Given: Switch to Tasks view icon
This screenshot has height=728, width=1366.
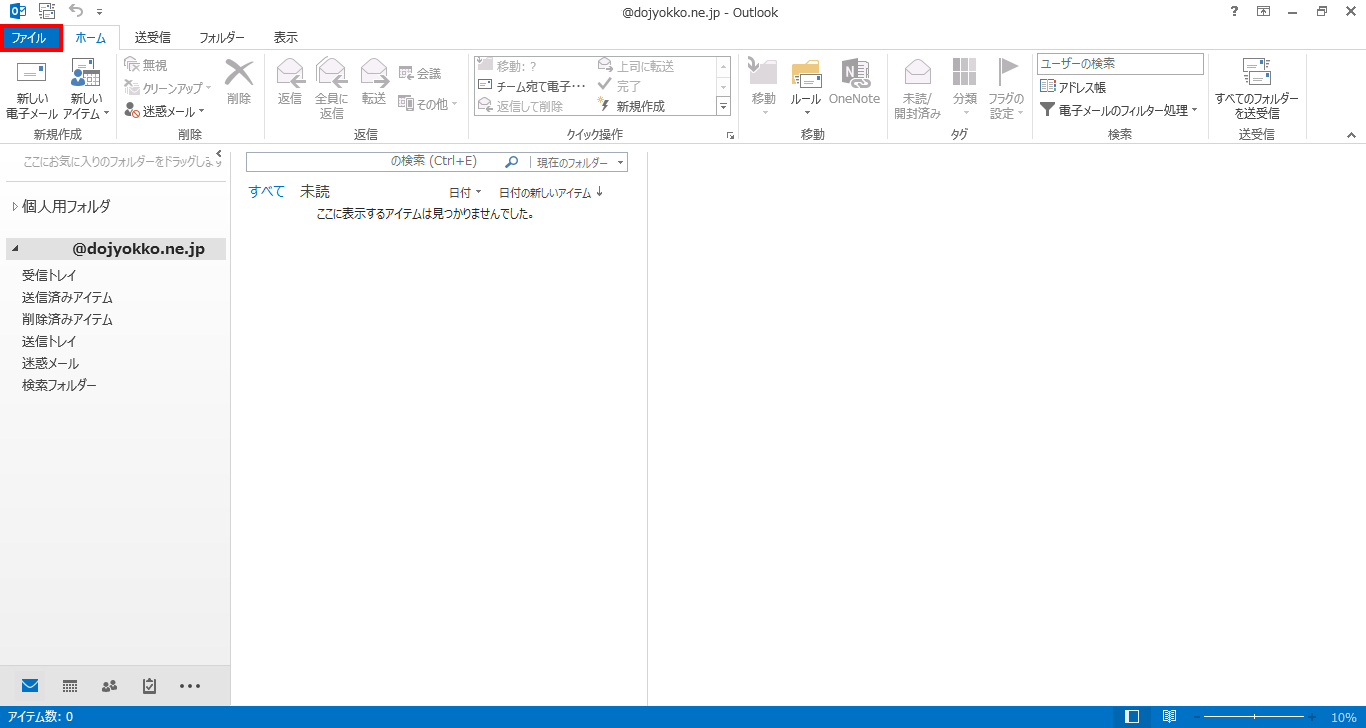Looking at the screenshot, I should (150, 686).
